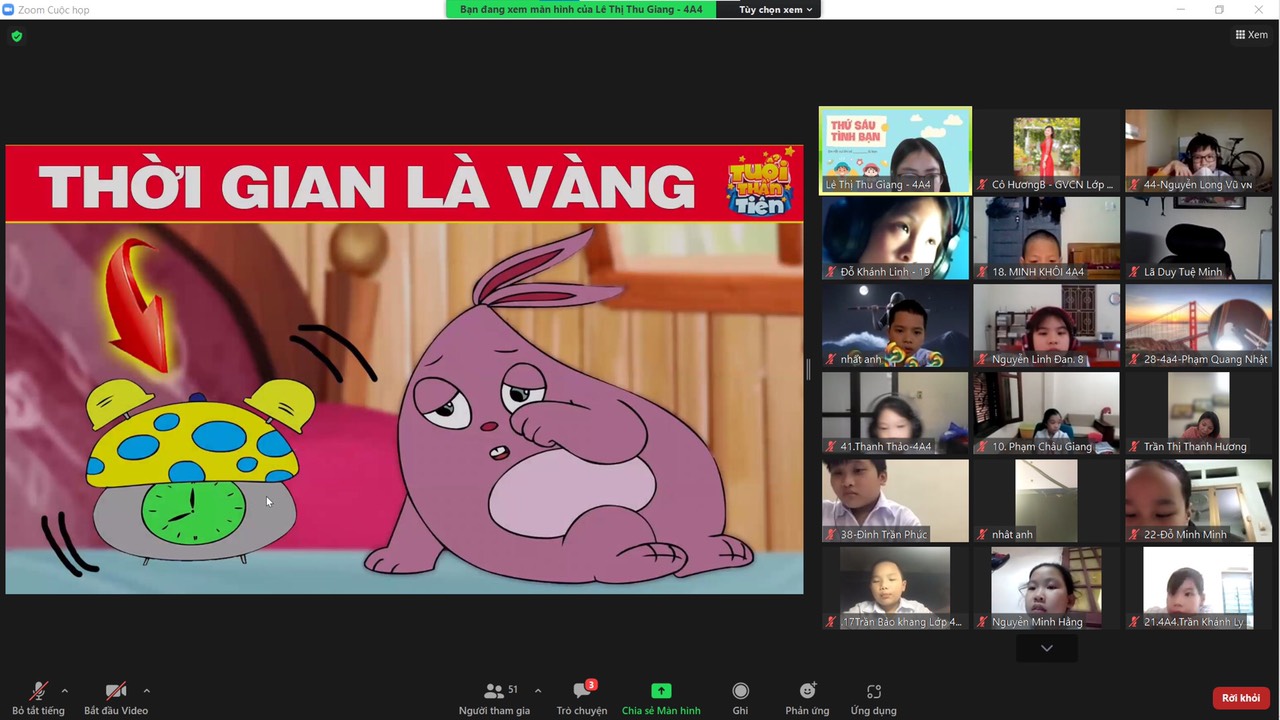The height and width of the screenshot is (720, 1280).
Task: Open the Xem view layout menu
Action: click(x=1251, y=35)
